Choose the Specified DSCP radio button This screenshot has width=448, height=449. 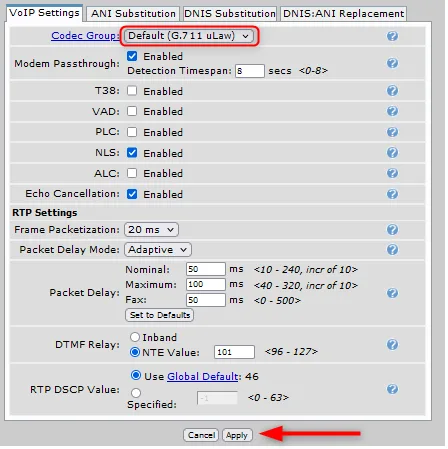[x=136, y=393]
